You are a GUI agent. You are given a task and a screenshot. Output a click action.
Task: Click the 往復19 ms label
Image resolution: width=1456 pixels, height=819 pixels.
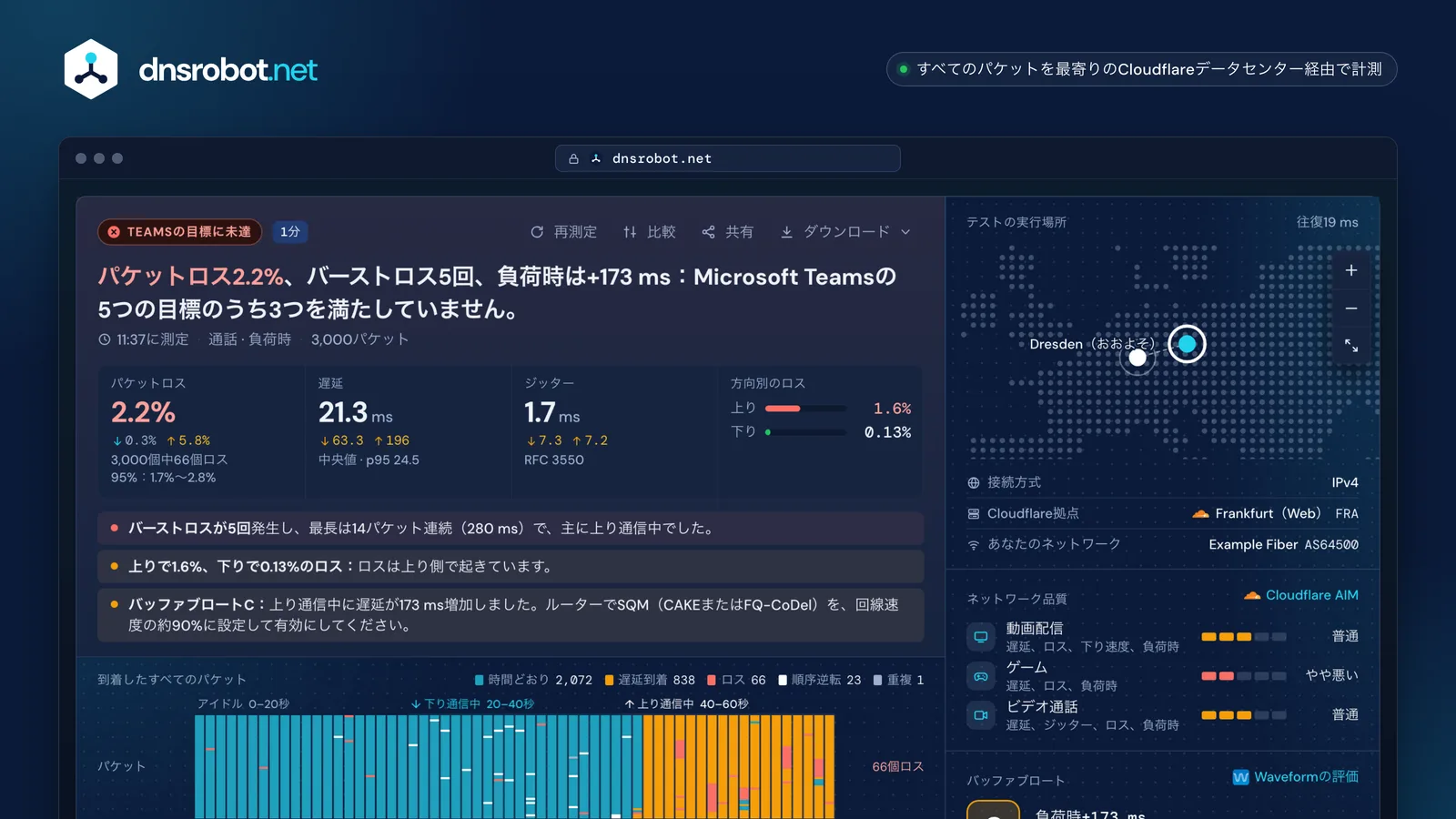click(x=1327, y=222)
